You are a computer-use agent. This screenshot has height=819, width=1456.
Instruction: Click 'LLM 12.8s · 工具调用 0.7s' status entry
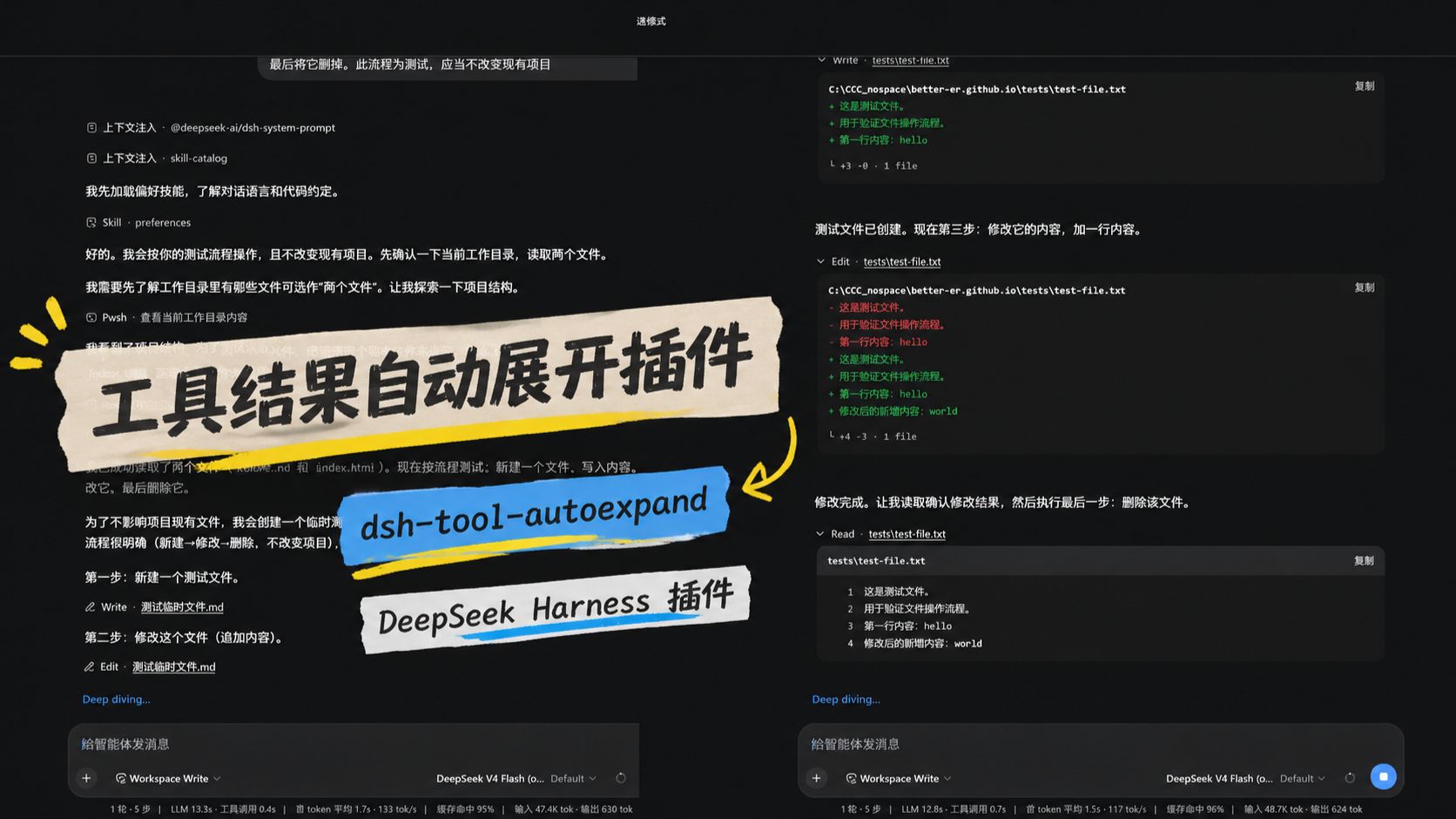pos(954,809)
